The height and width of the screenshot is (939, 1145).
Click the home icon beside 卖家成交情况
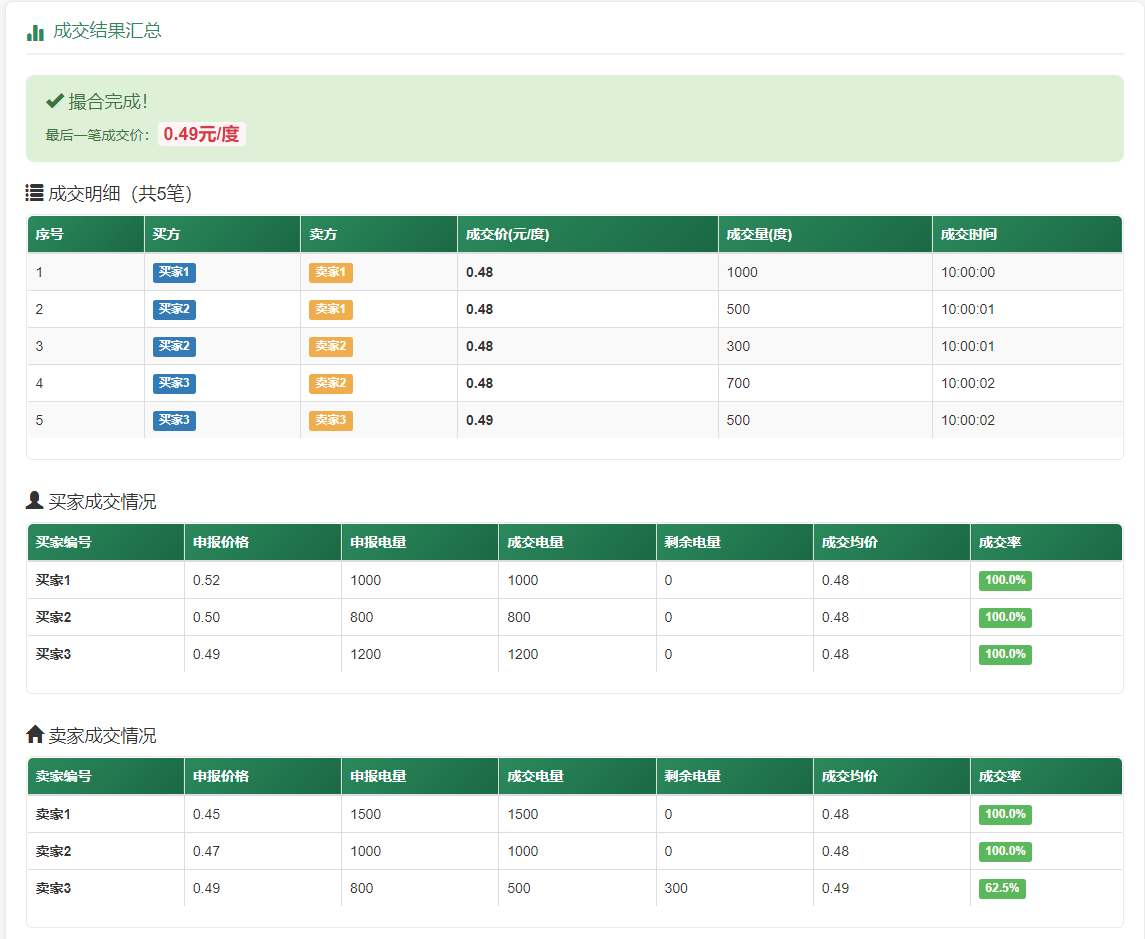click(x=35, y=735)
